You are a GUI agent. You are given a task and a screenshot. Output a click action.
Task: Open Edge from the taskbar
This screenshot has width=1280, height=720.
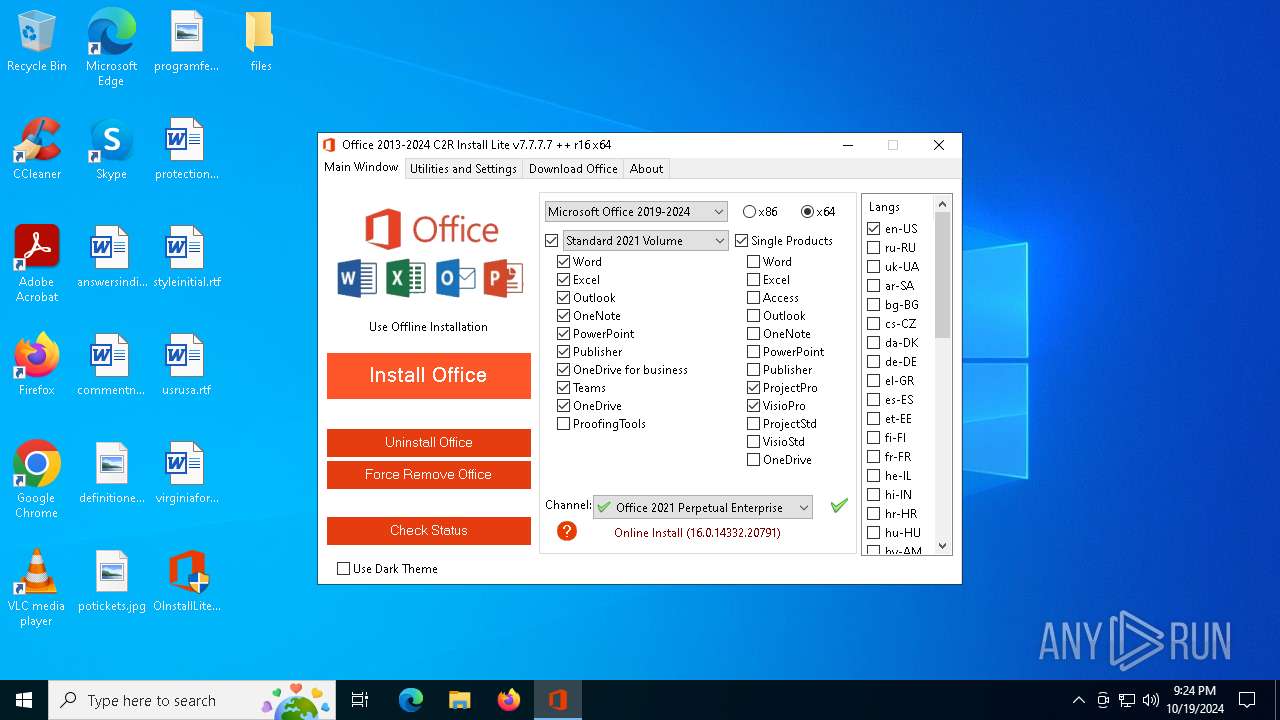[x=411, y=700]
